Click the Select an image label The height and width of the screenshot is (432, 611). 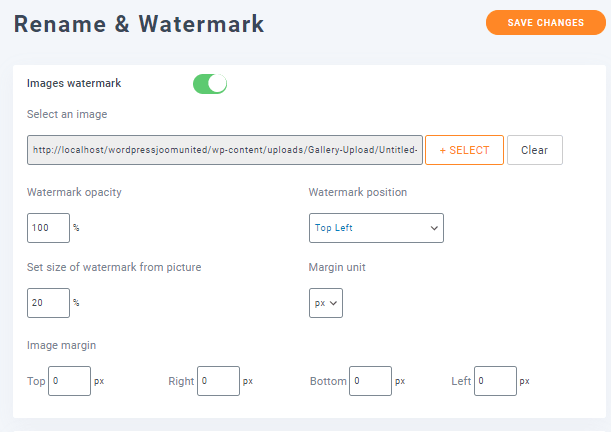[x=67, y=115]
